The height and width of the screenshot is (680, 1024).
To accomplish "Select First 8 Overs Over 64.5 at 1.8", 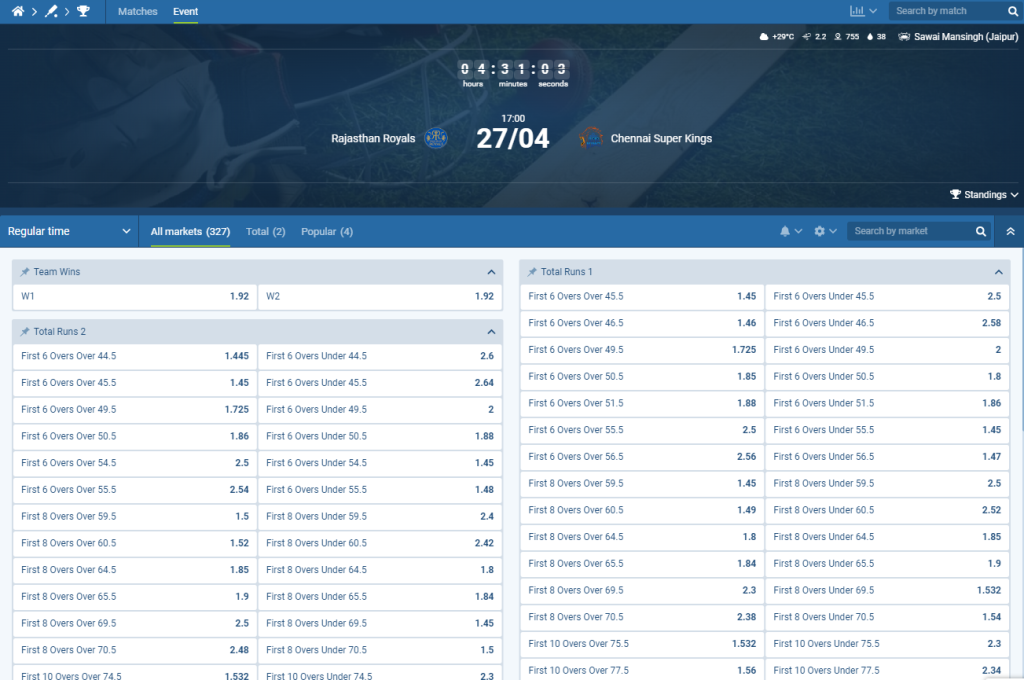I will (x=642, y=537).
